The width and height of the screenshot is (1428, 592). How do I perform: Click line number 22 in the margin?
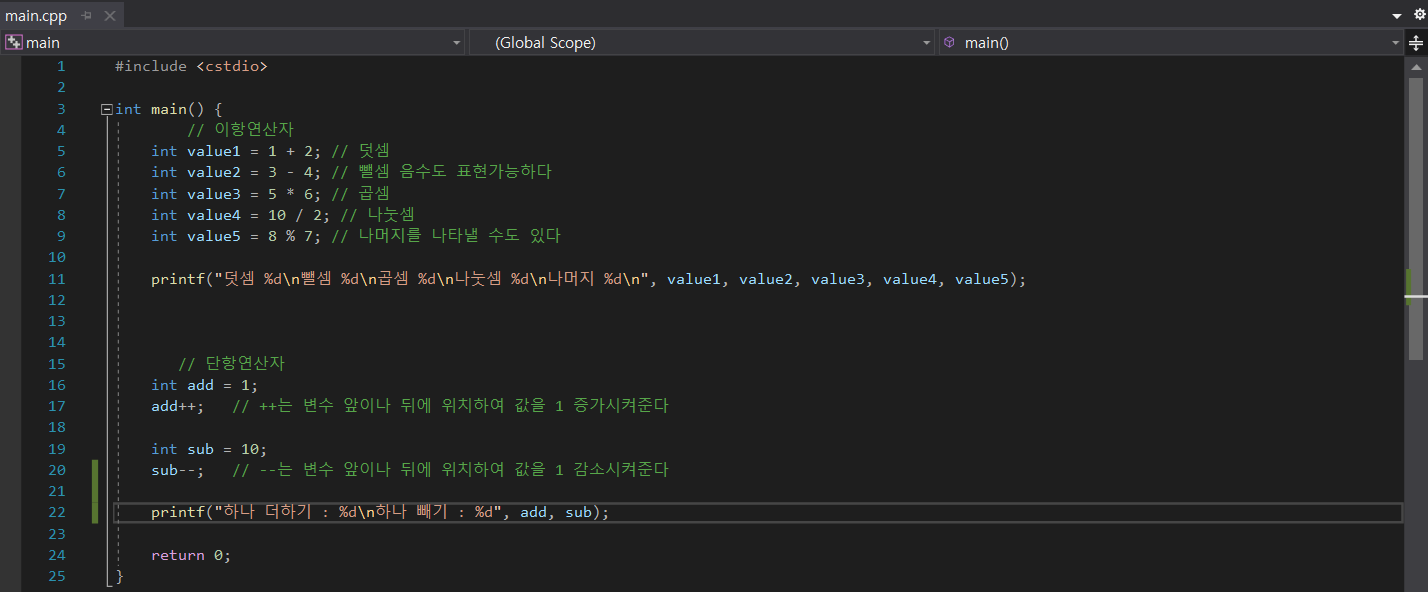coord(57,512)
